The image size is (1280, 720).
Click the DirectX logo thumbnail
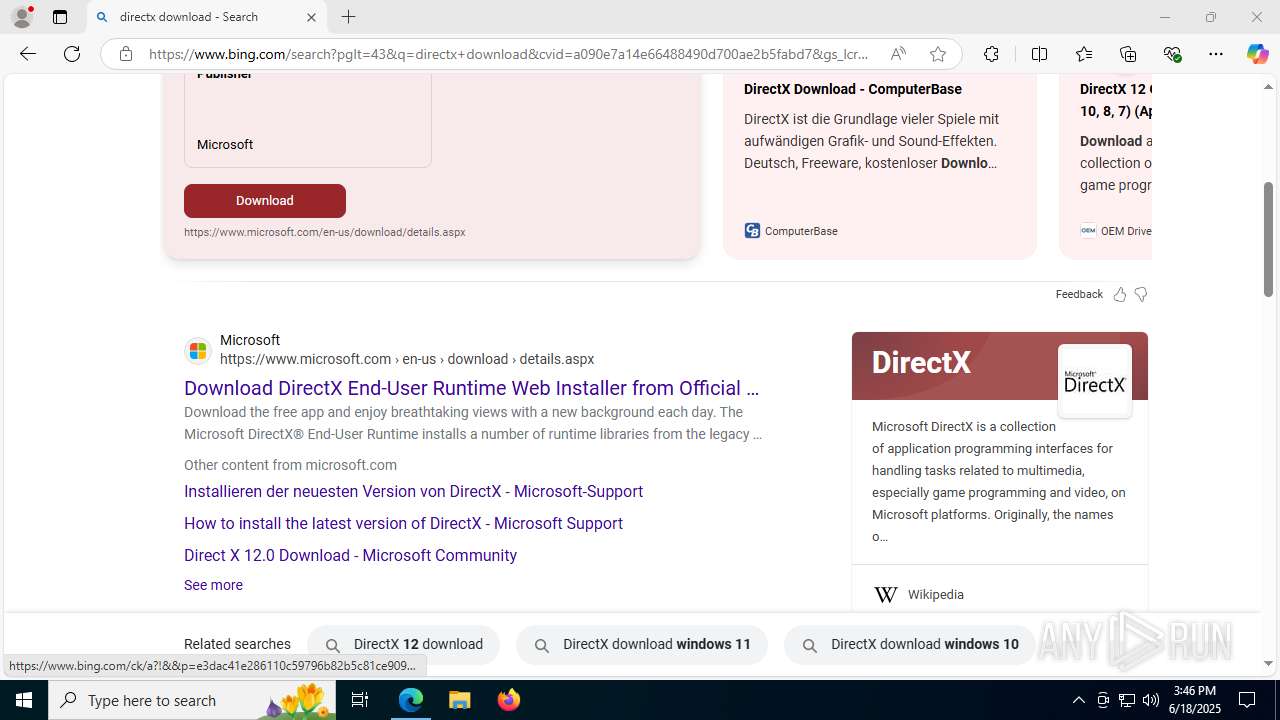[1095, 381]
